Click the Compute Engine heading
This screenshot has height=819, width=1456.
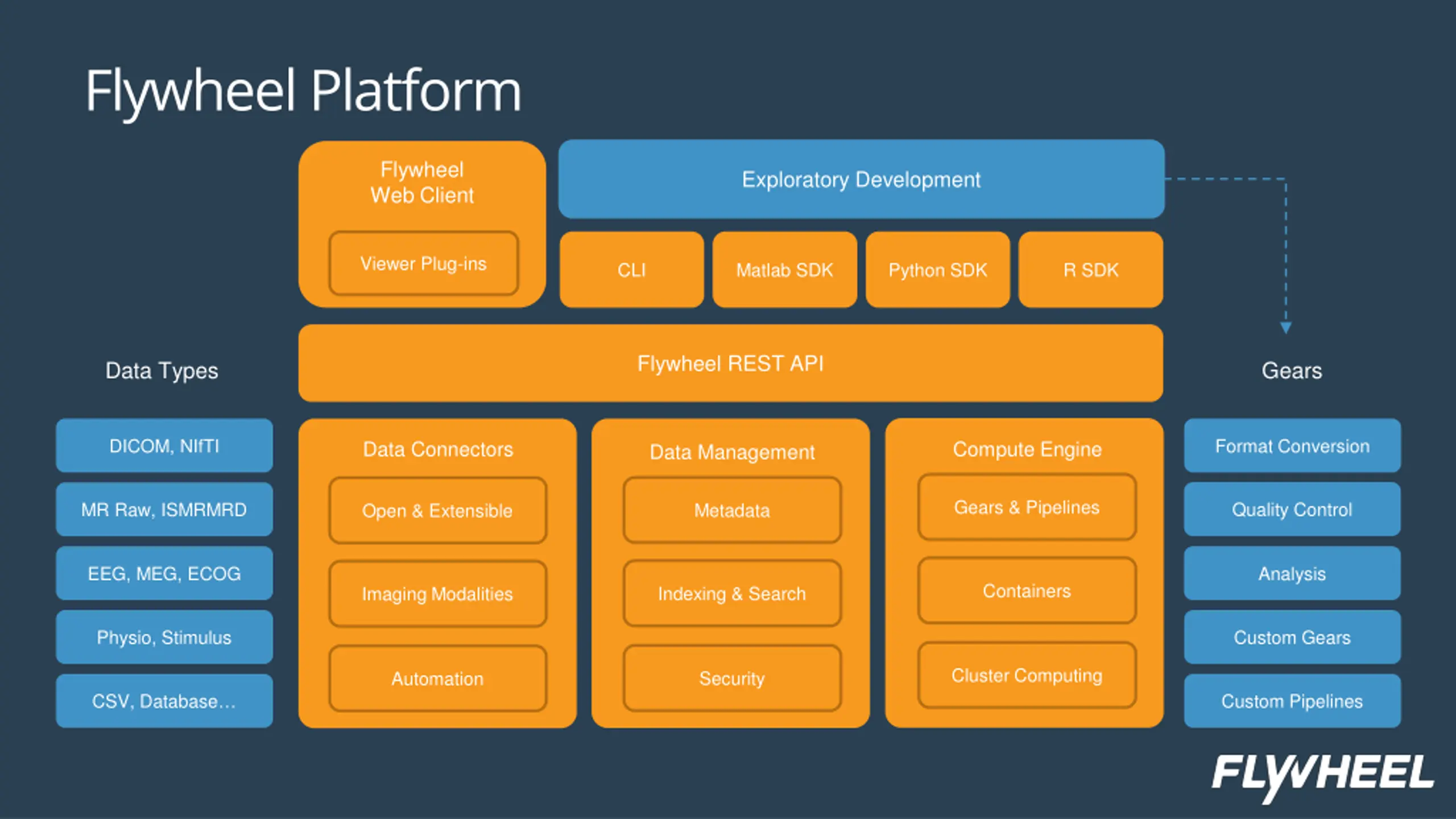(x=1027, y=449)
